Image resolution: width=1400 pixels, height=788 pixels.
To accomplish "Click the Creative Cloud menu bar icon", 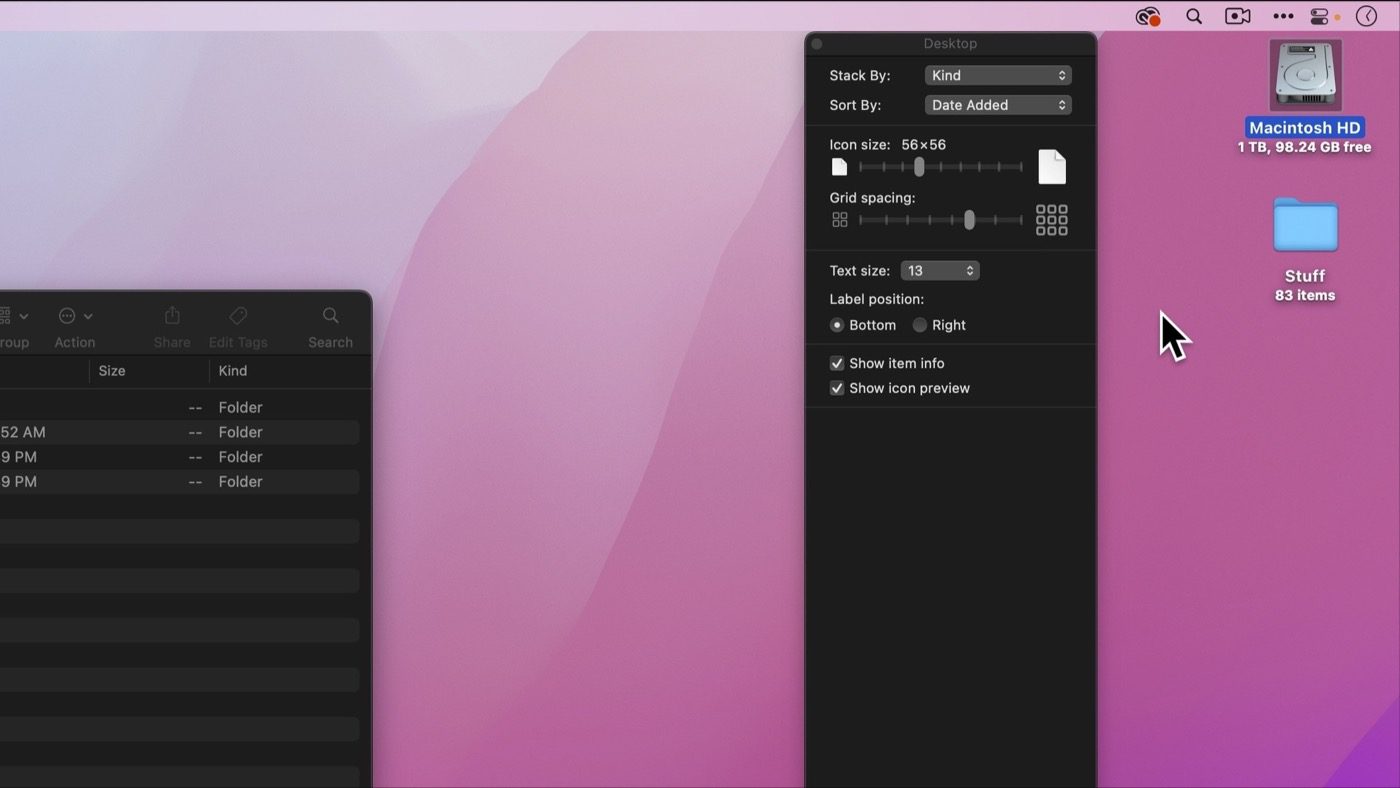I will [x=1147, y=16].
